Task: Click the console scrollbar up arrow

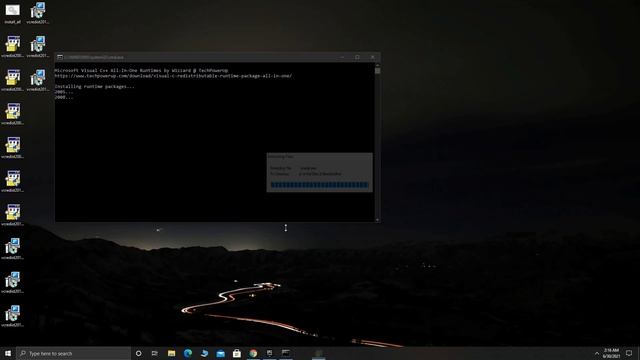Action: 378,65
